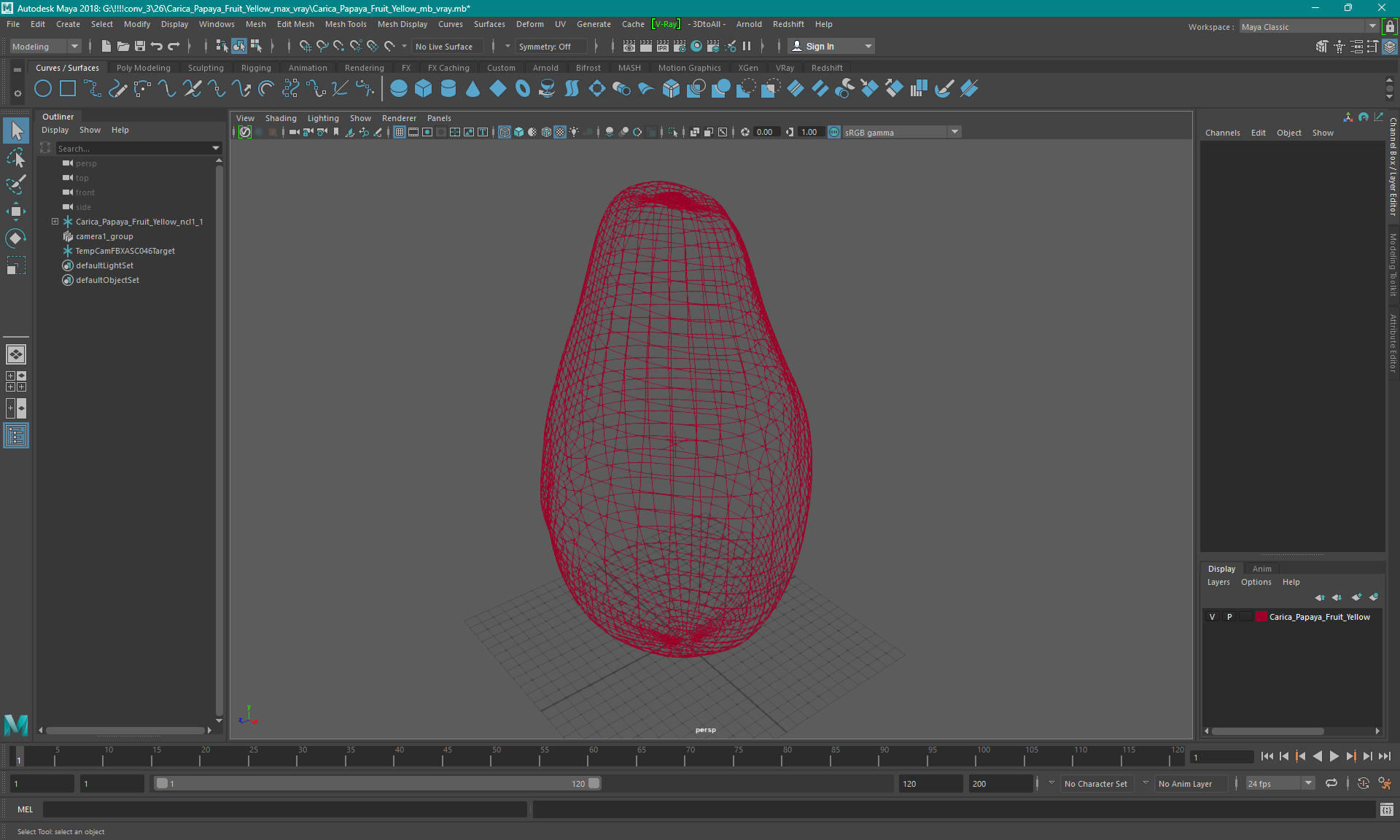Open the Shading menu in viewport
Viewport: 1400px width, 840px height.
point(281,117)
